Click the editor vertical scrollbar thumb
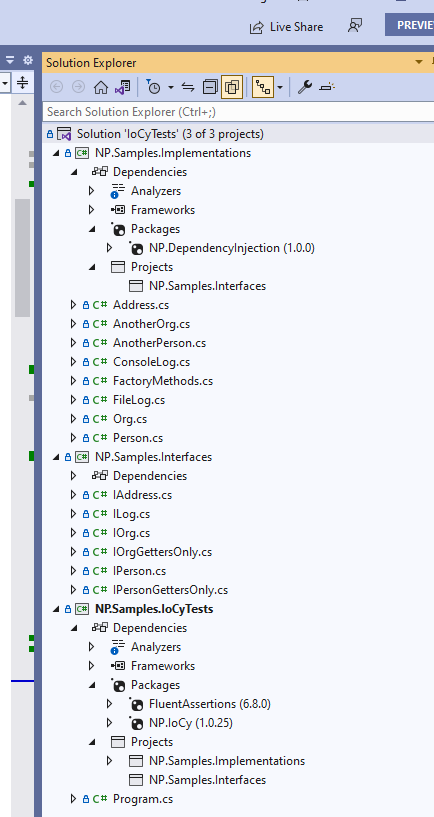This screenshot has height=817, width=434. coord(22,258)
